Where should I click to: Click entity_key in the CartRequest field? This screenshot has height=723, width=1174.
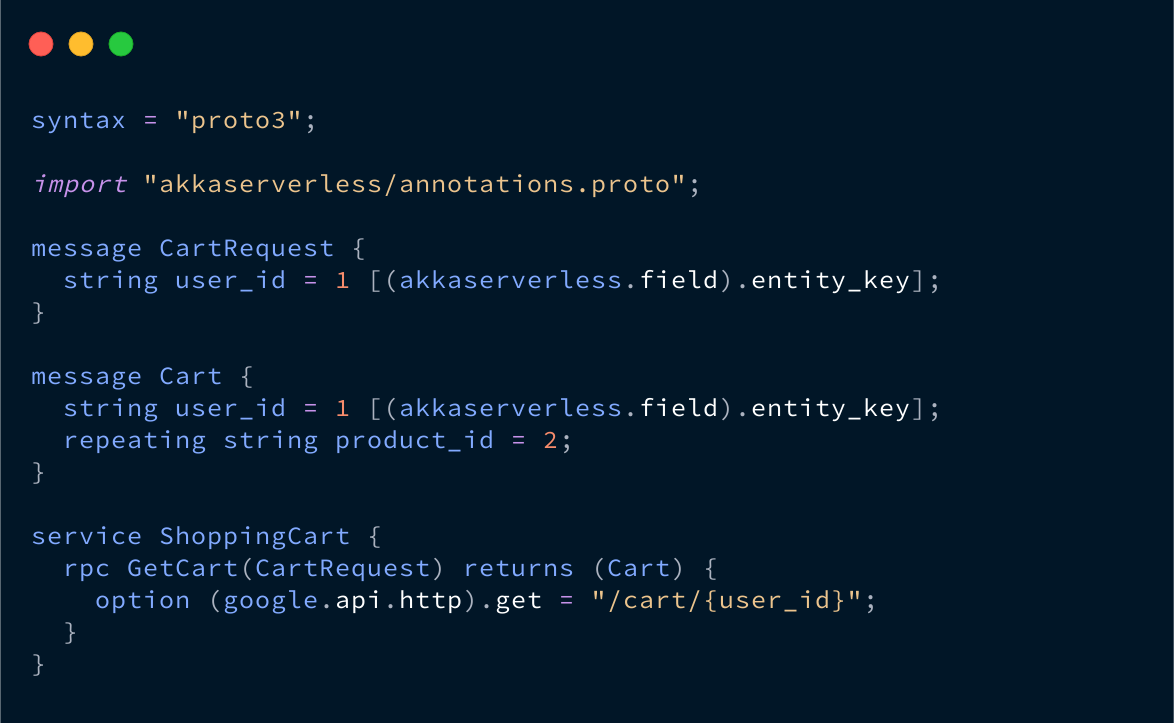pyautogui.click(x=830, y=281)
